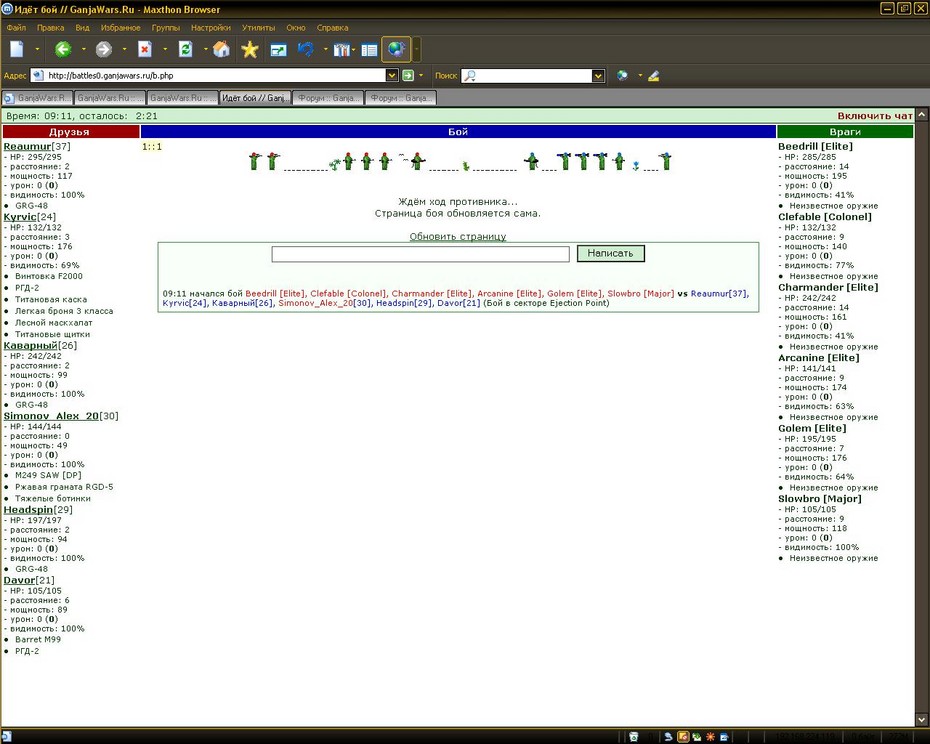Go to the Home page icon

point(221,49)
